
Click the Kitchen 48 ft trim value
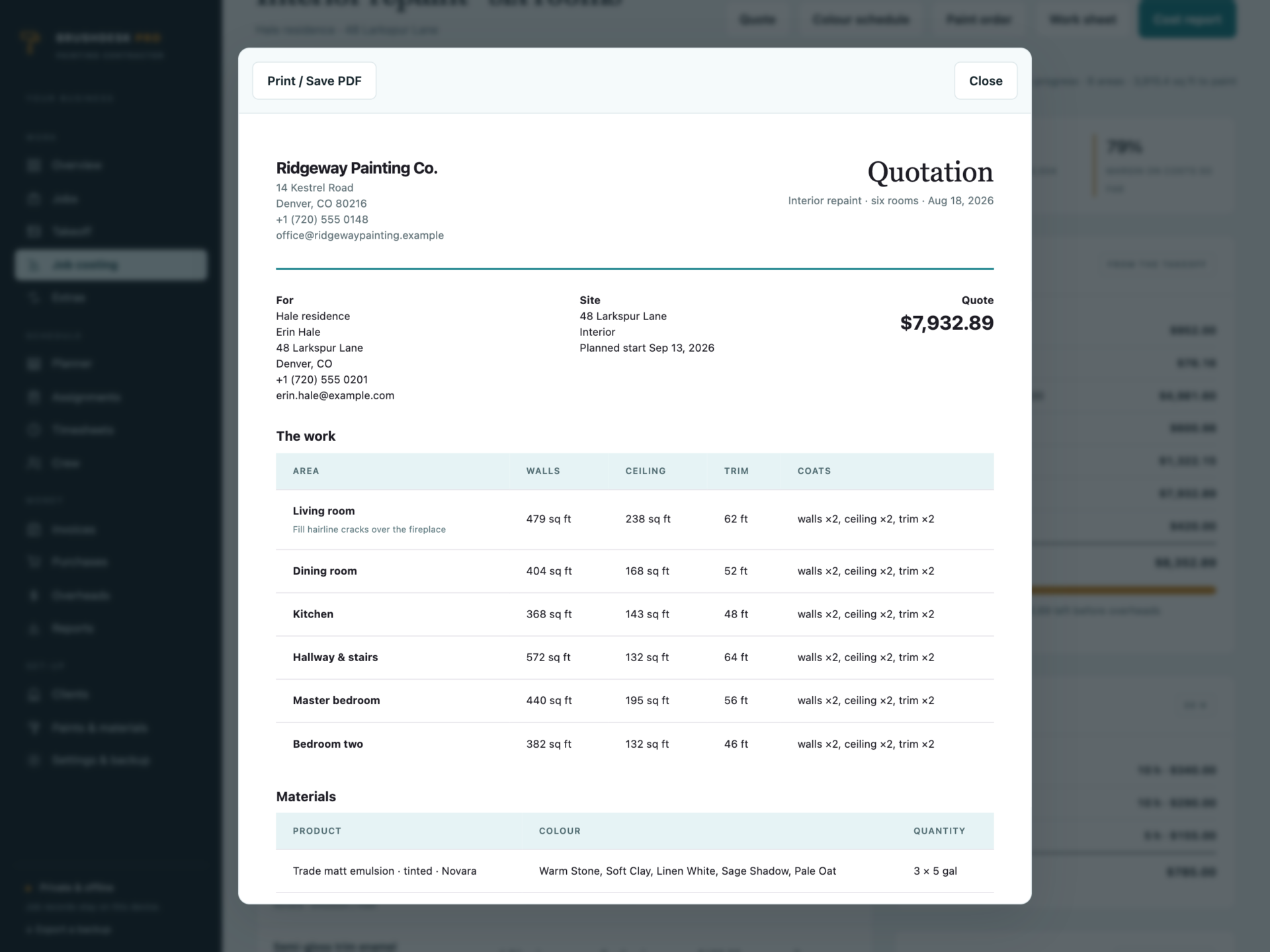[736, 614]
